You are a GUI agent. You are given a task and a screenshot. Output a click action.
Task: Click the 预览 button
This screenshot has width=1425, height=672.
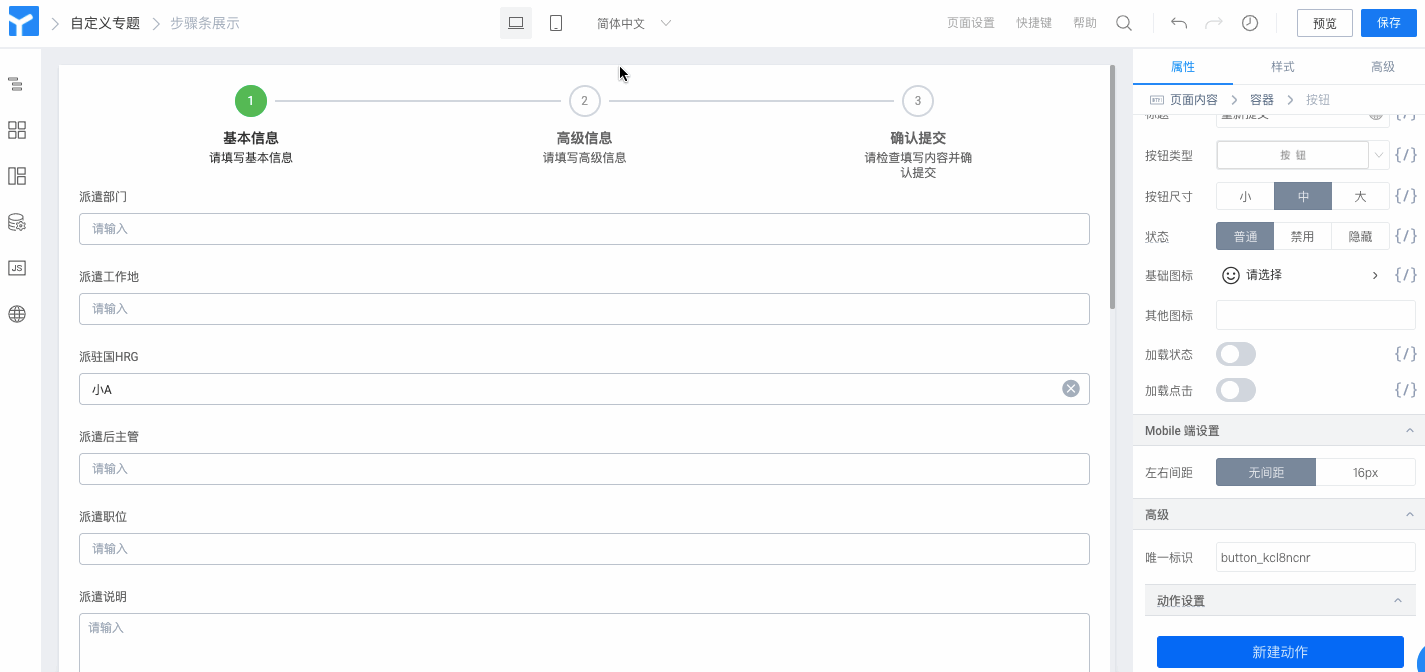tap(1325, 23)
